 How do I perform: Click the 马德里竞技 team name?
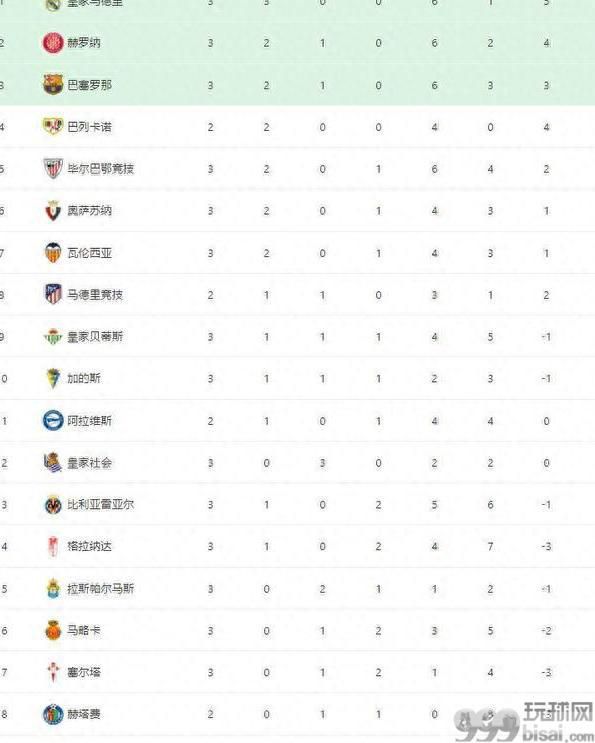(x=95, y=295)
